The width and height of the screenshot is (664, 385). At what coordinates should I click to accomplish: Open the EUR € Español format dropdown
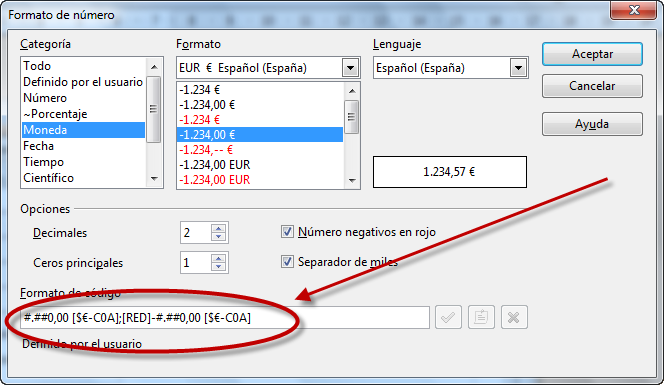(x=350, y=68)
